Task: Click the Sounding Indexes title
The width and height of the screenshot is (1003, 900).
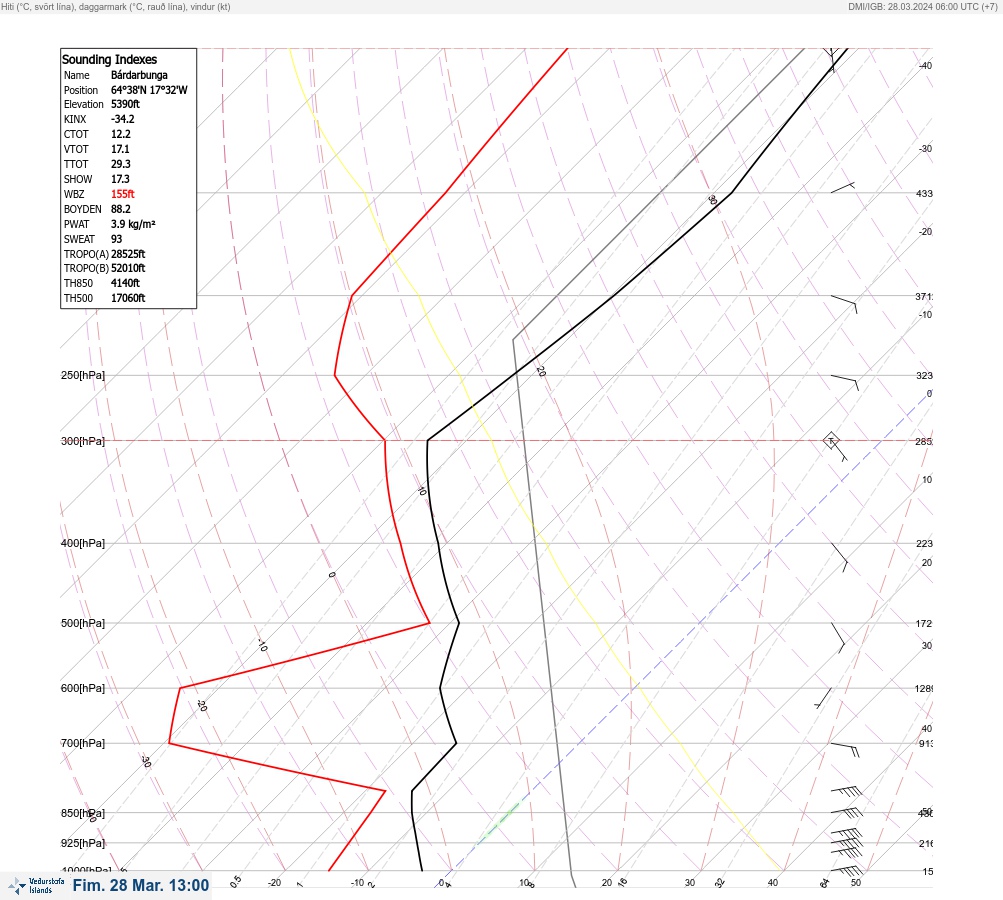Action: point(109,59)
